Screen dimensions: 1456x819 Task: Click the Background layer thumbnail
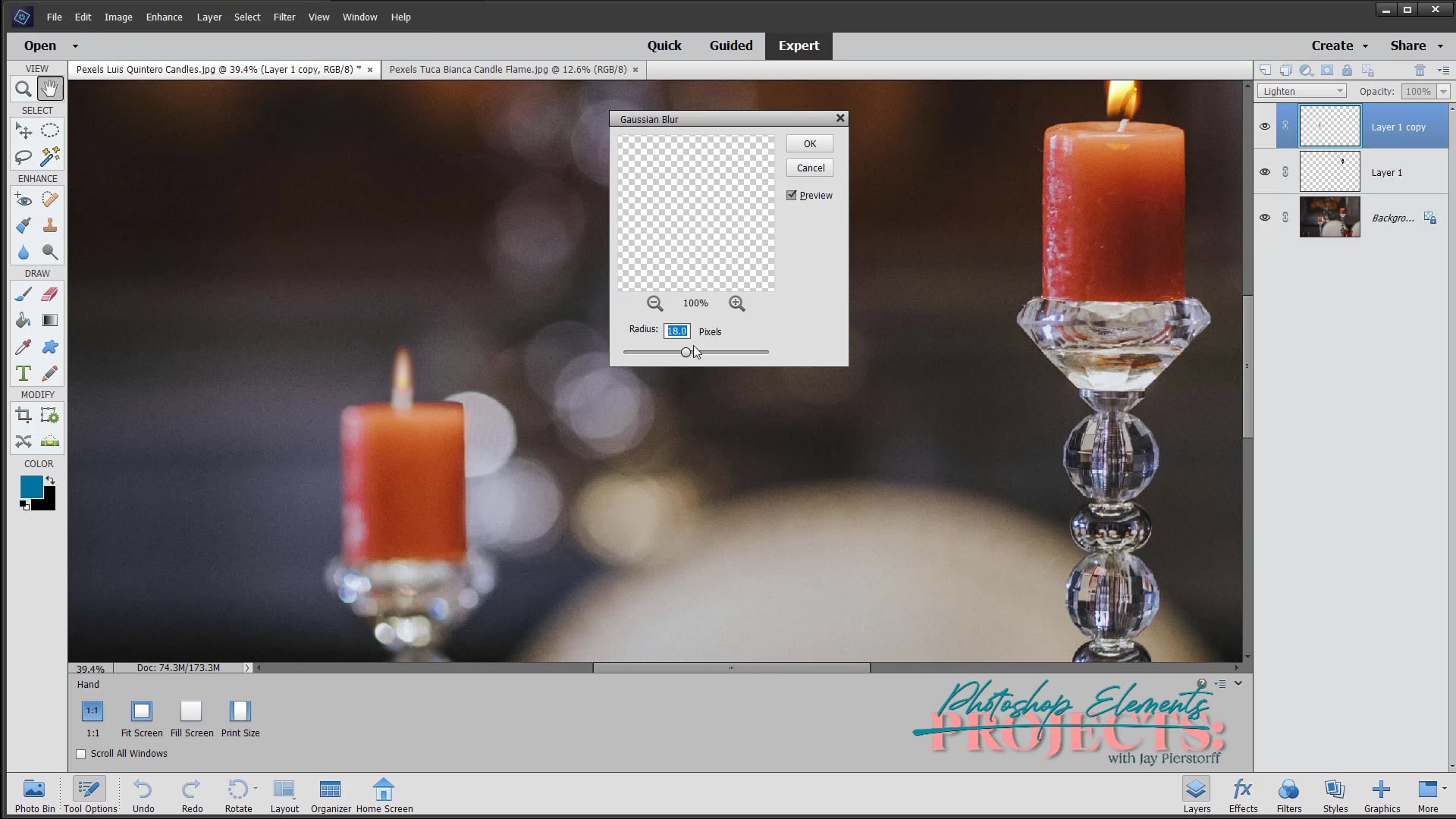coord(1329,217)
